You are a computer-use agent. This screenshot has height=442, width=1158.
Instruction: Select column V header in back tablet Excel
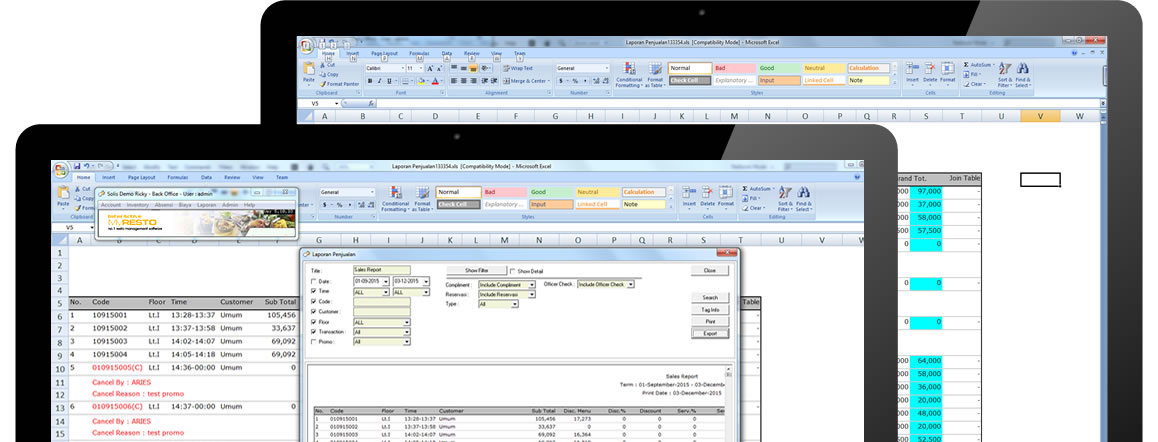pos(1040,116)
